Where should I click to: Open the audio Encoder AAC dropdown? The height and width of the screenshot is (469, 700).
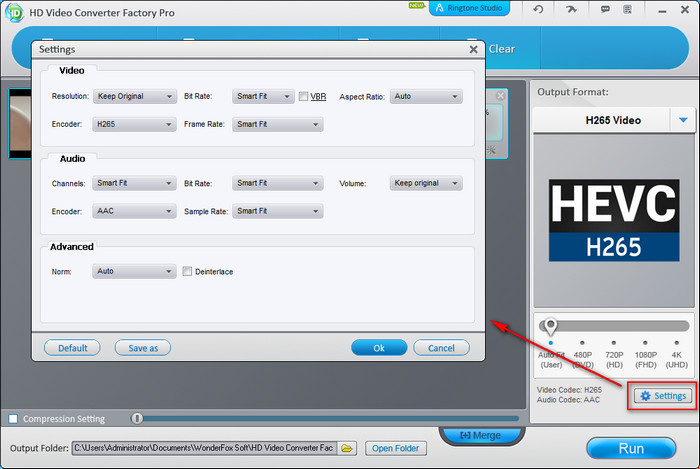(134, 211)
